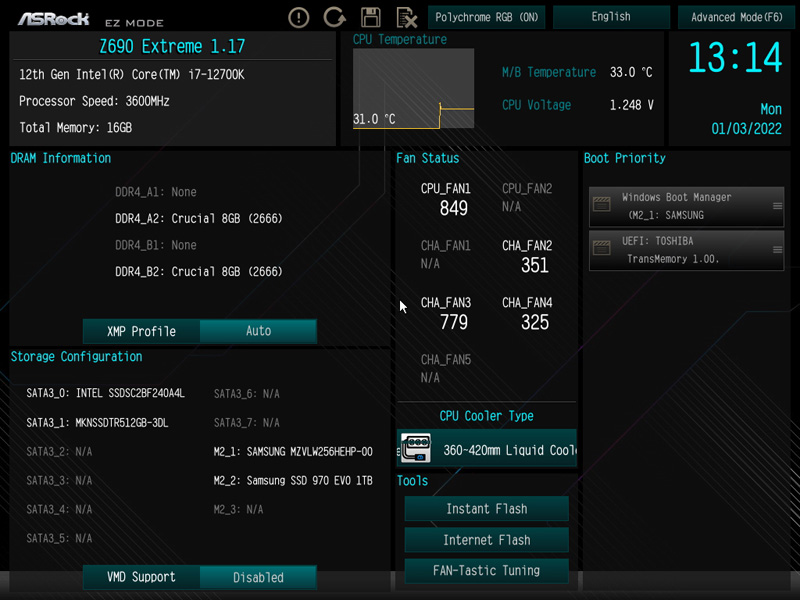Click M/B Temperature 33.0 °C reading
800x600 pixels.
click(577, 72)
